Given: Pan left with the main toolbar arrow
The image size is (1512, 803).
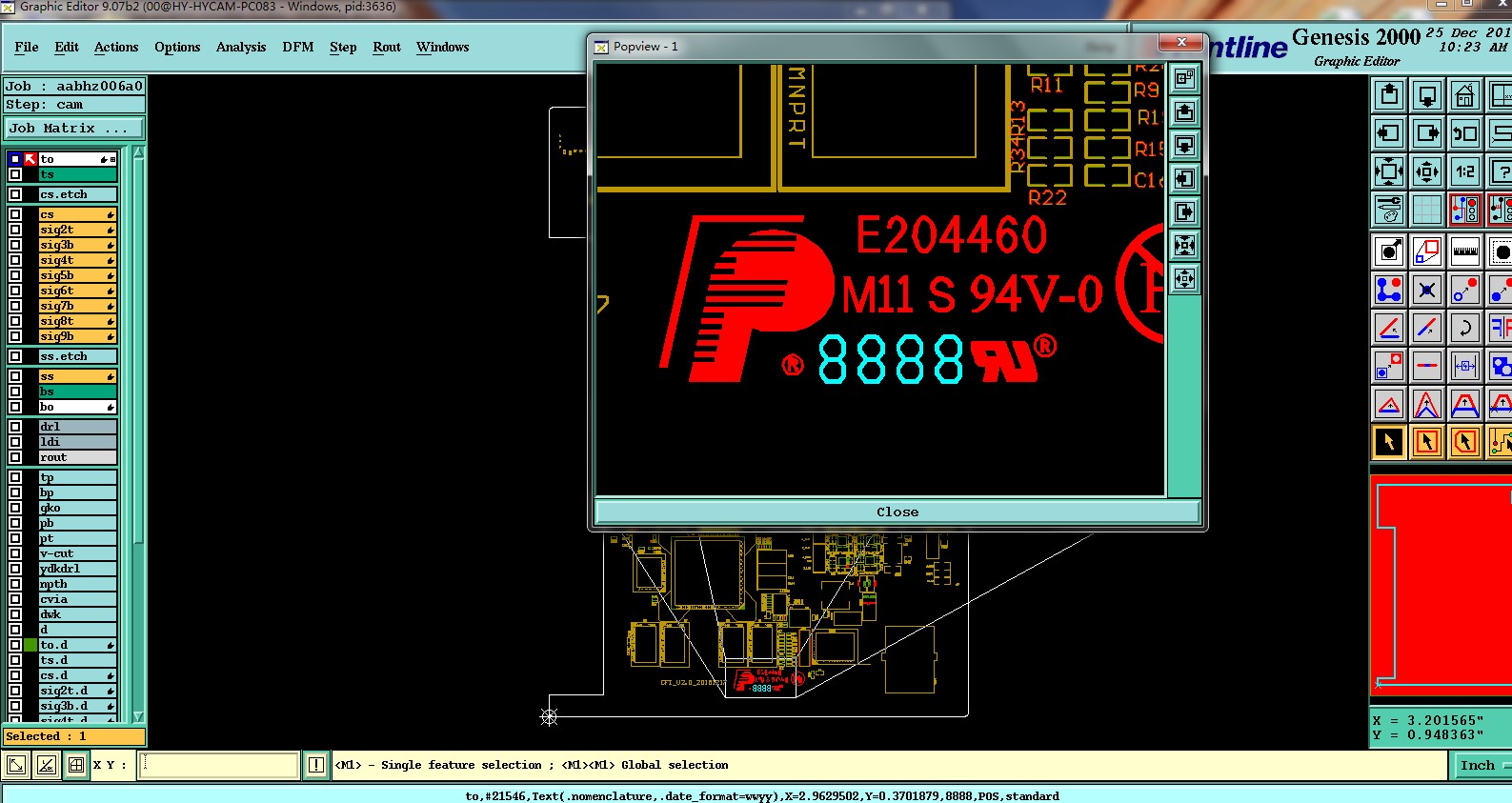Looking at the screenshot, I should [x=1389, y=133].
